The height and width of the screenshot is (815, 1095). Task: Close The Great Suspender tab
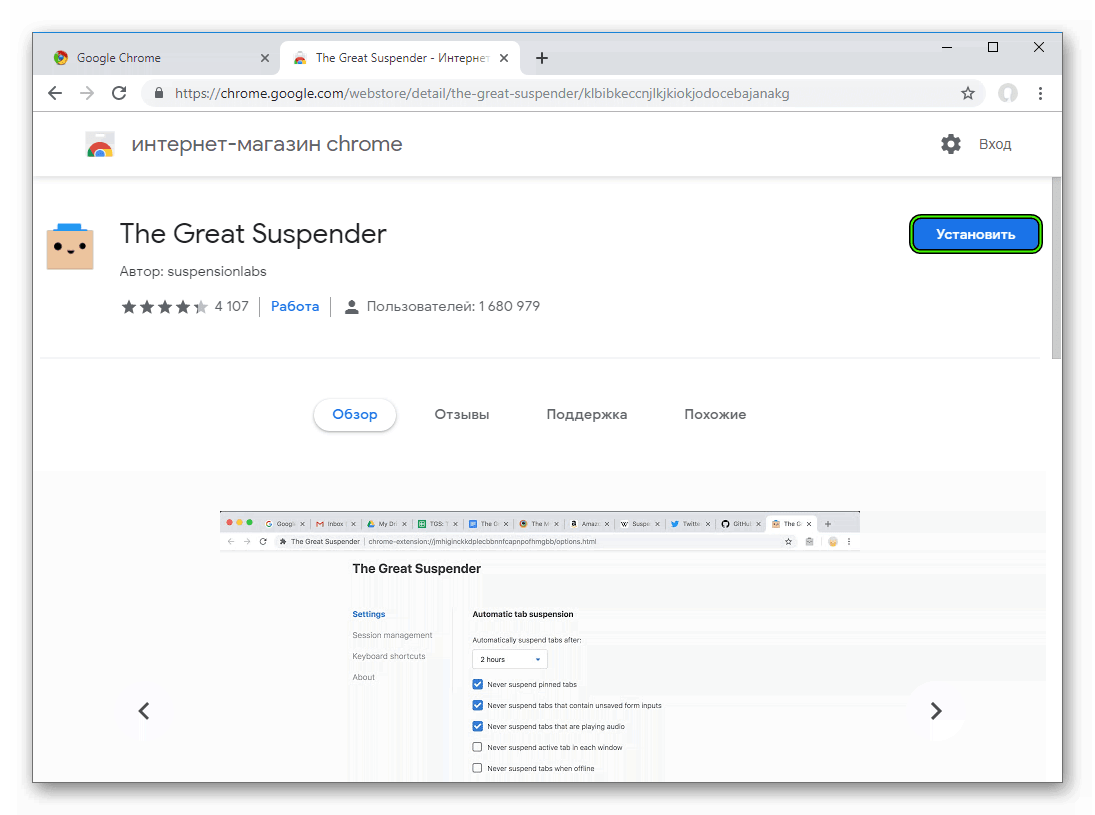[x=504, y=58]
